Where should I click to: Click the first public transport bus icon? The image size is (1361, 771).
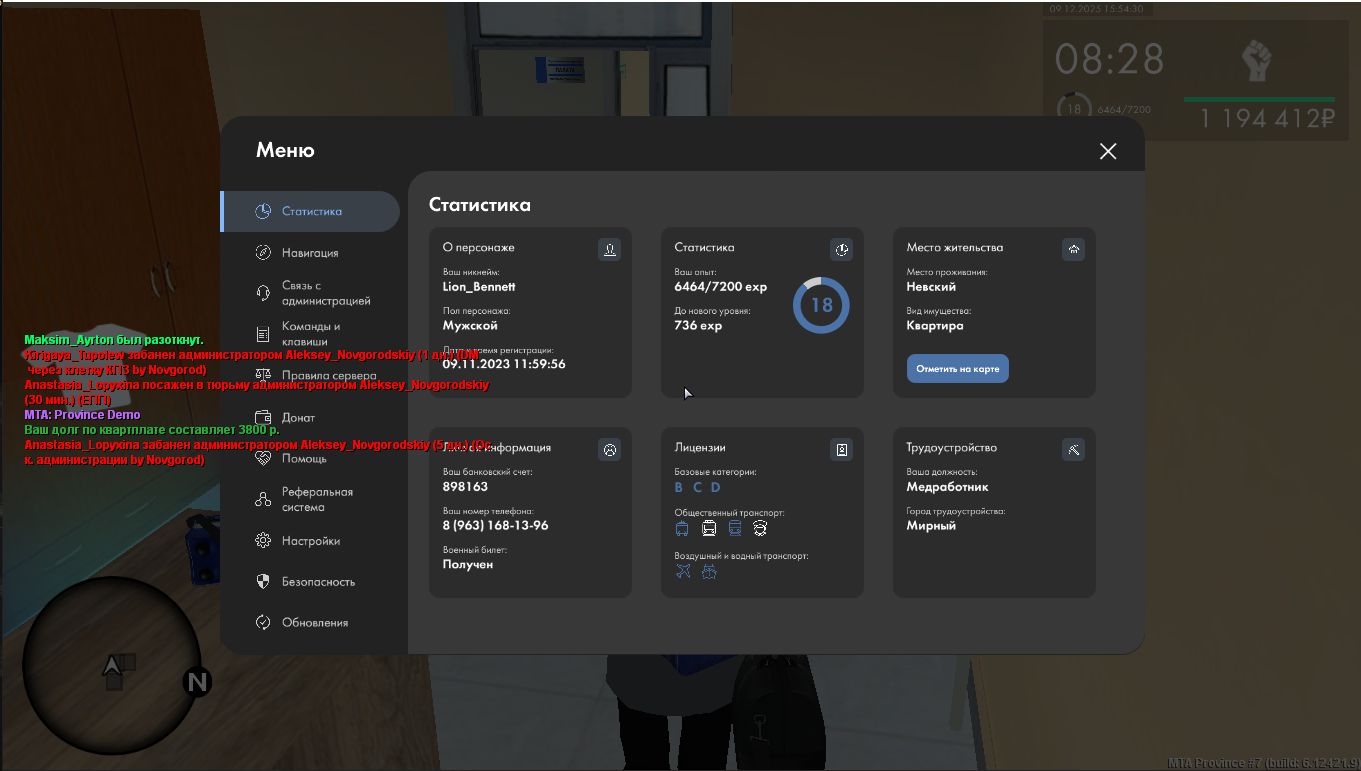682,528
